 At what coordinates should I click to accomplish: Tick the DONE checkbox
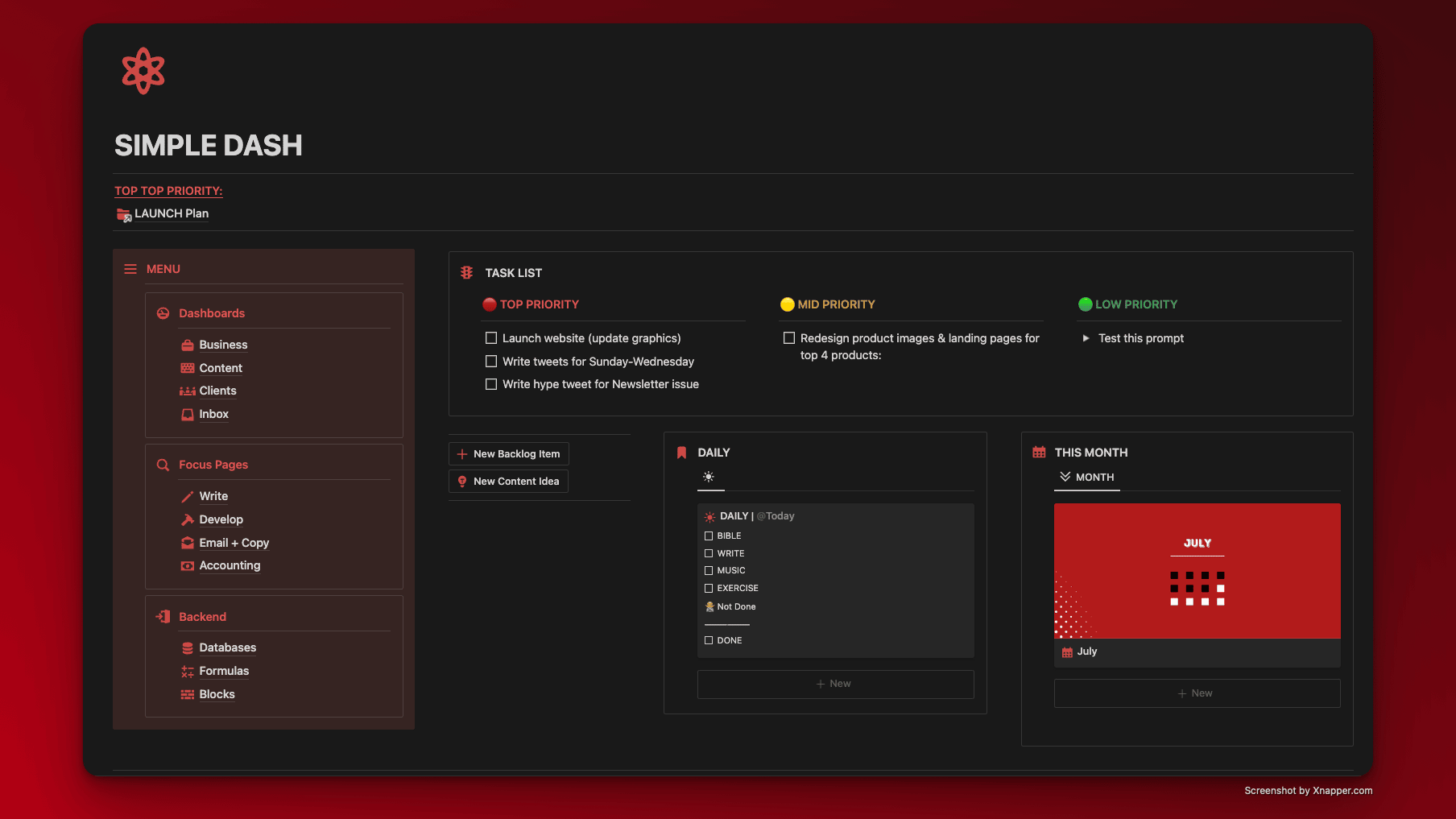709,641
